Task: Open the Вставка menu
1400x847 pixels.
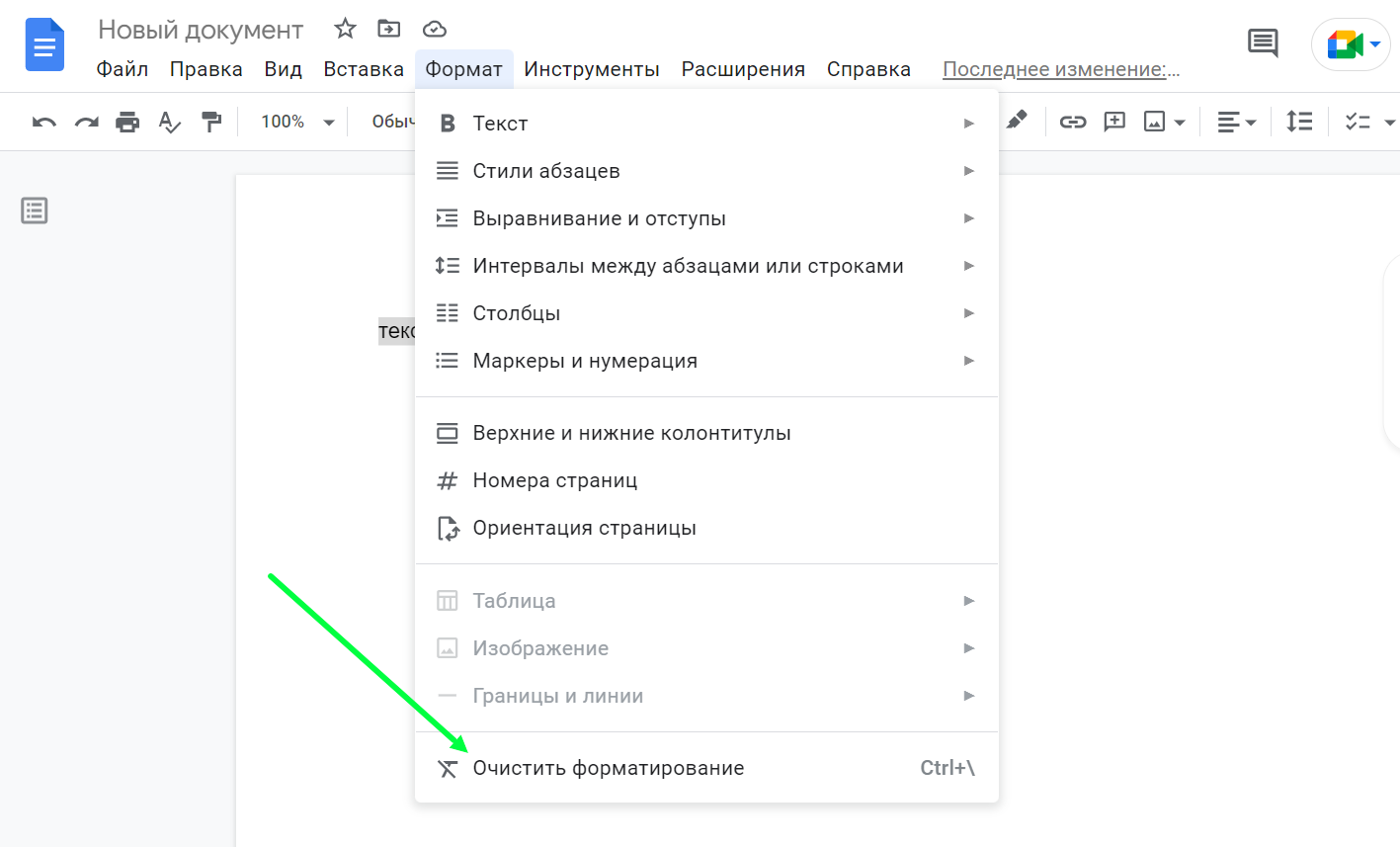Action: [x=364, y=69]
